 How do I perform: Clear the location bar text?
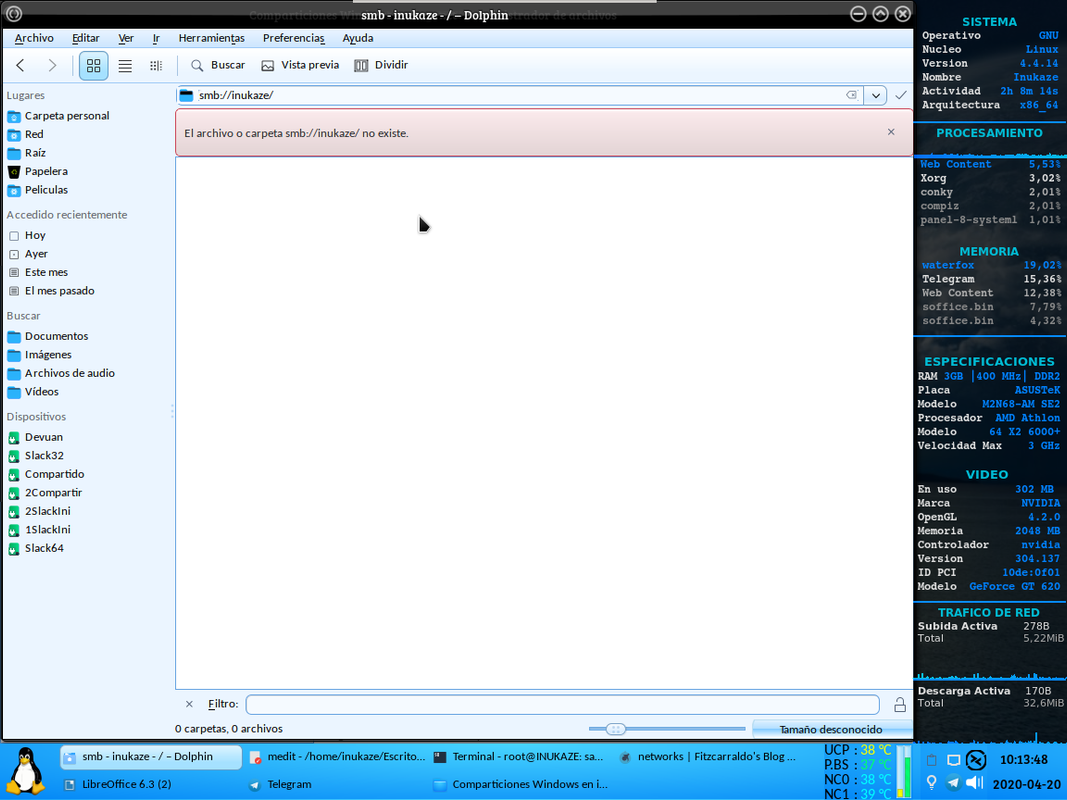click(x=851, y=95)
